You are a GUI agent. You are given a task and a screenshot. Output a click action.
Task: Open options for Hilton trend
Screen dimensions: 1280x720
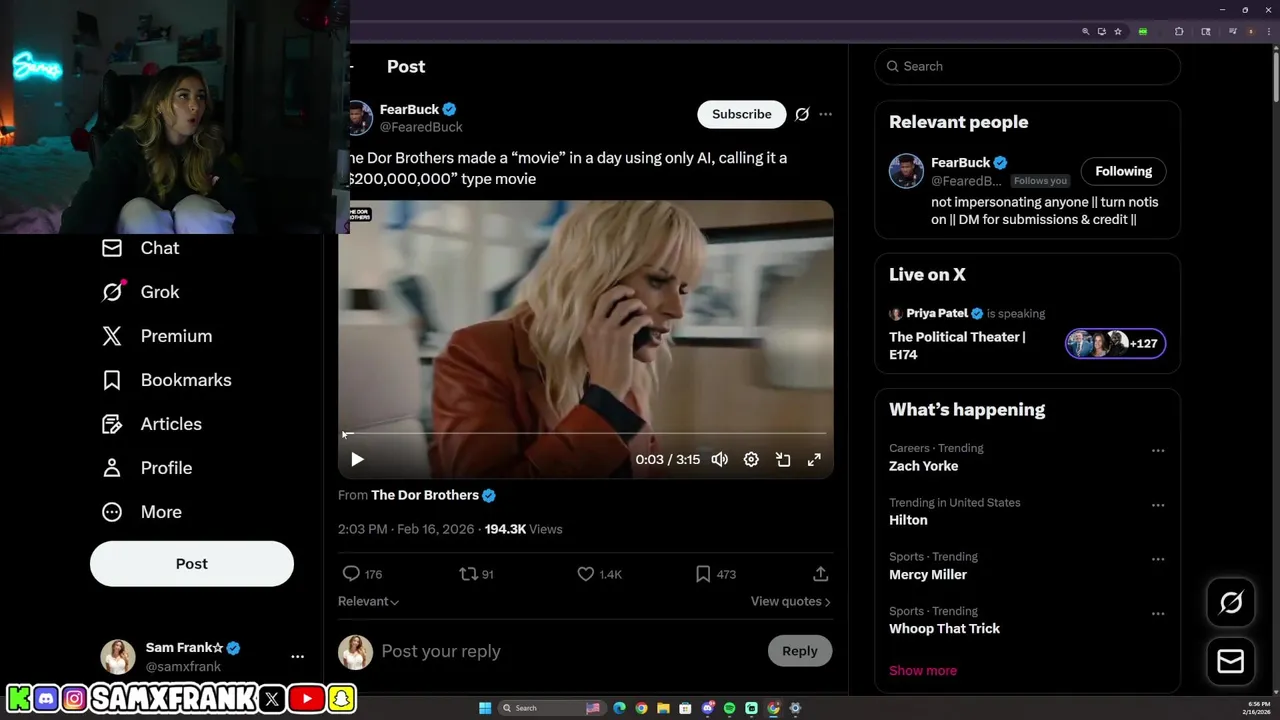(x=1158, y=505)
